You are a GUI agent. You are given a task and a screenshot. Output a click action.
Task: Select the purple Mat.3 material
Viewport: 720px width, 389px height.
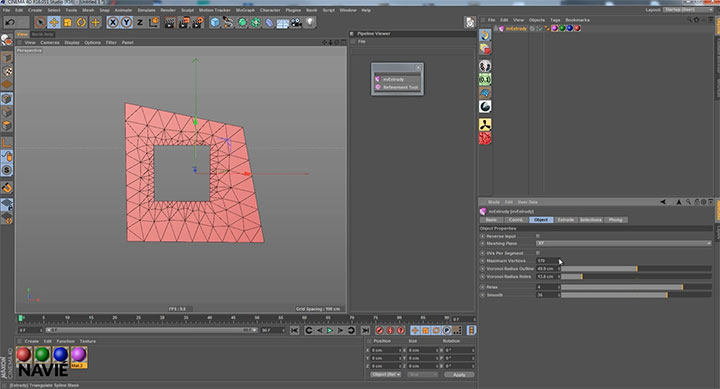click(x=79, y=357)
